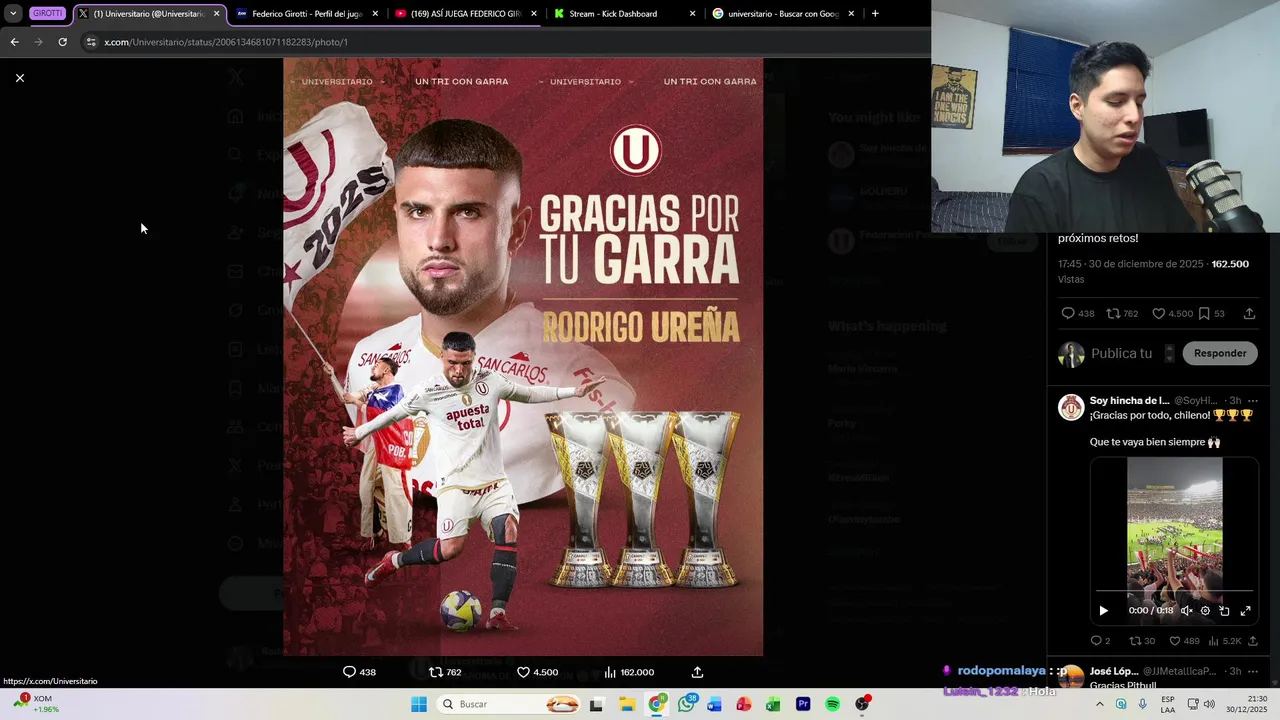
Task: Reply icon in post sidebar showing 438
Action: click(x=1067, y=313)
